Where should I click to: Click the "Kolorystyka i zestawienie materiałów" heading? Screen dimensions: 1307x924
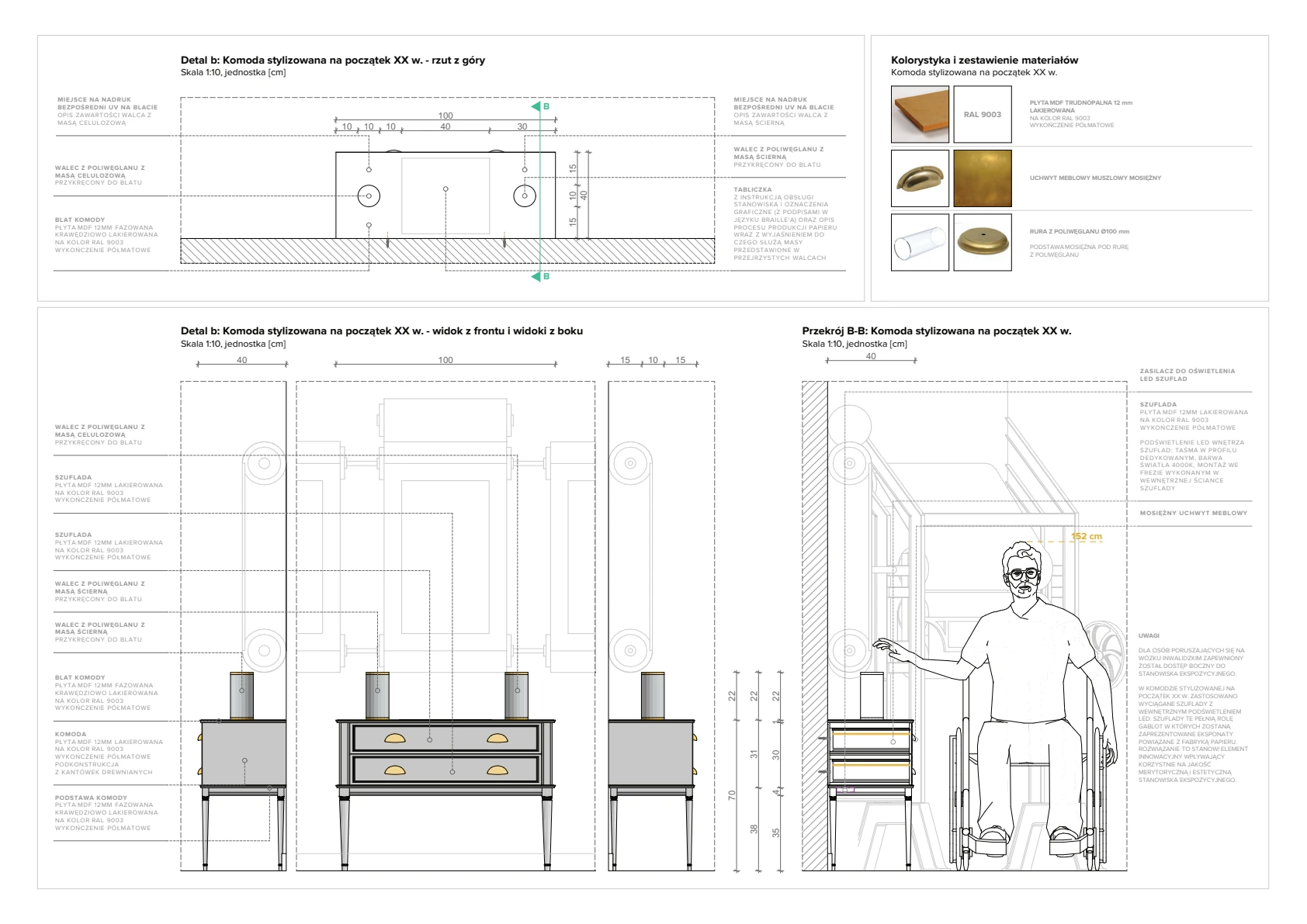point(984,61)
